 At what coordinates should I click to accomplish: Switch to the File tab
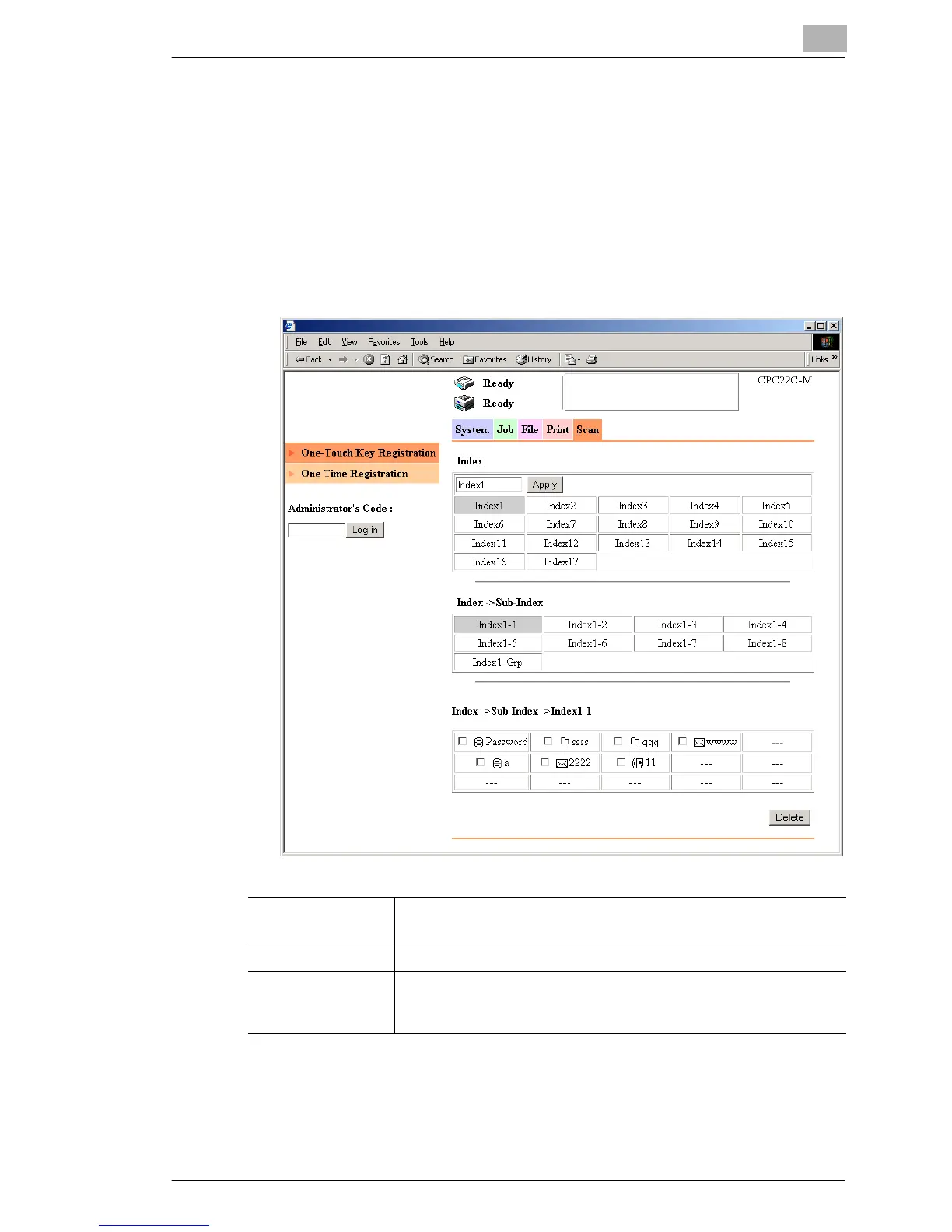[x=530, y=429]
